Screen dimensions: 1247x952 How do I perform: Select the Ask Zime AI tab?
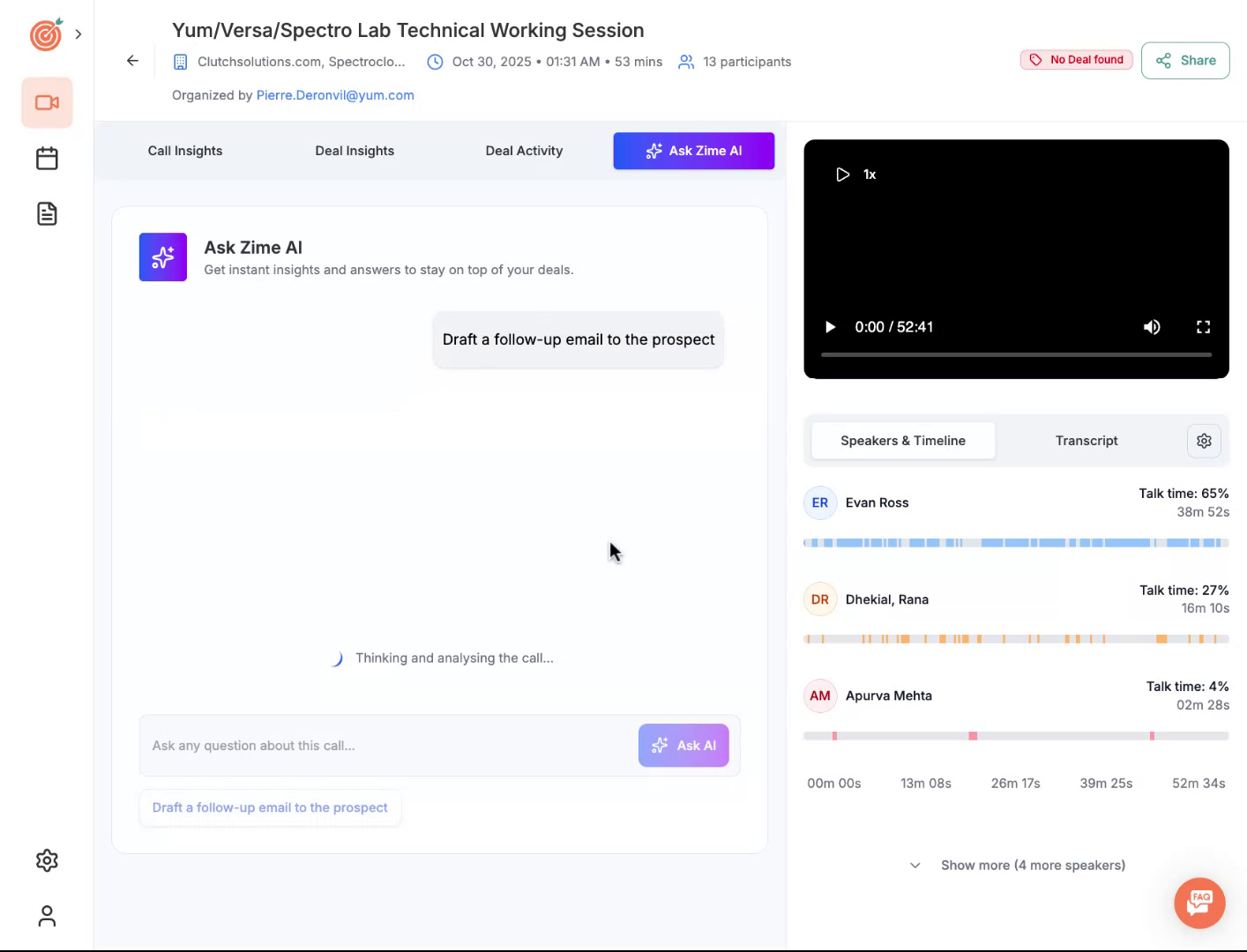[694, 151]
